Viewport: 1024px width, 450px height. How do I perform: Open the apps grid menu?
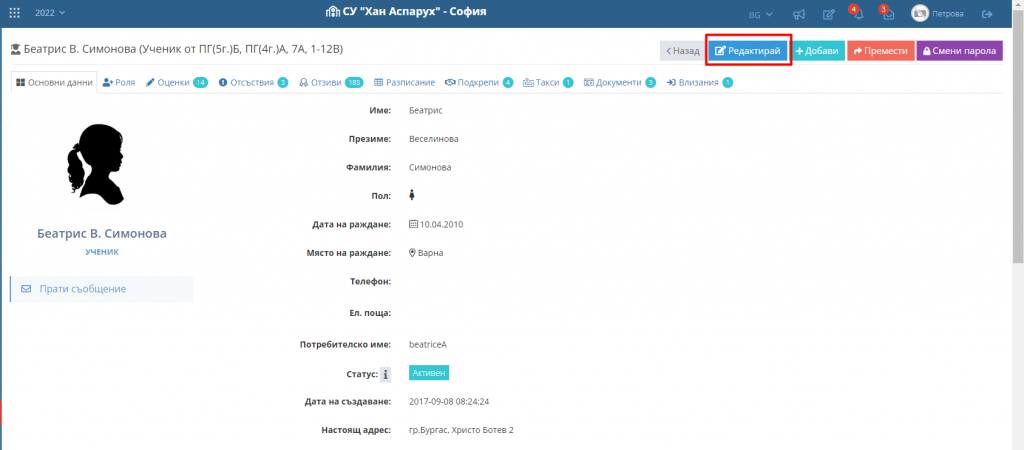tap(14, 13)
